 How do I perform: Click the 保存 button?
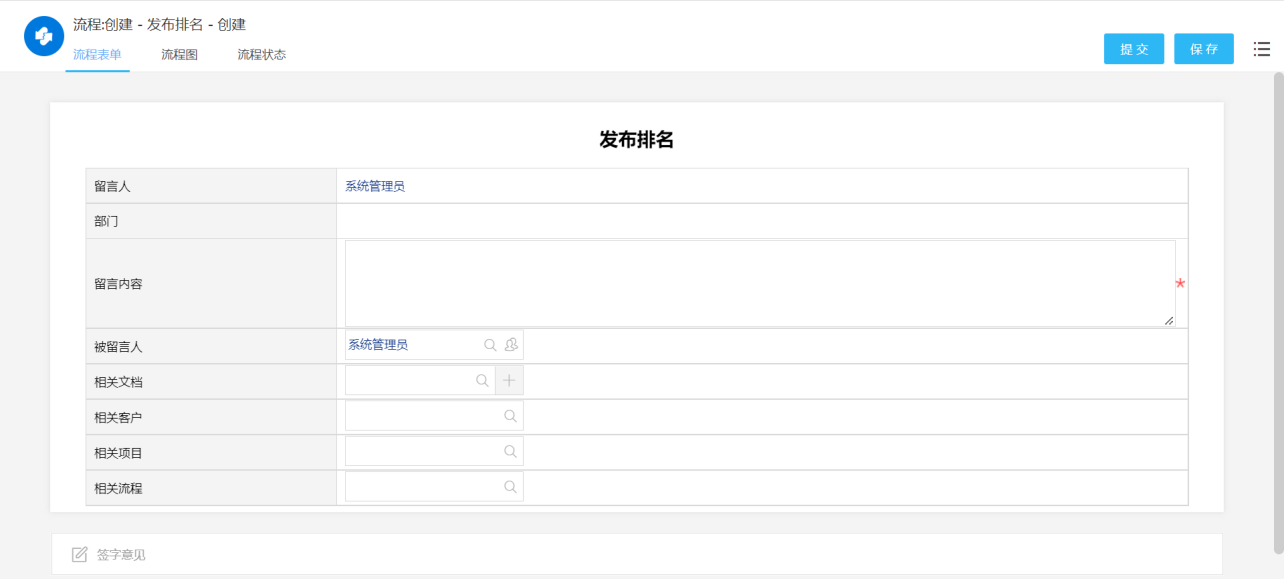tap(1204, 48)
